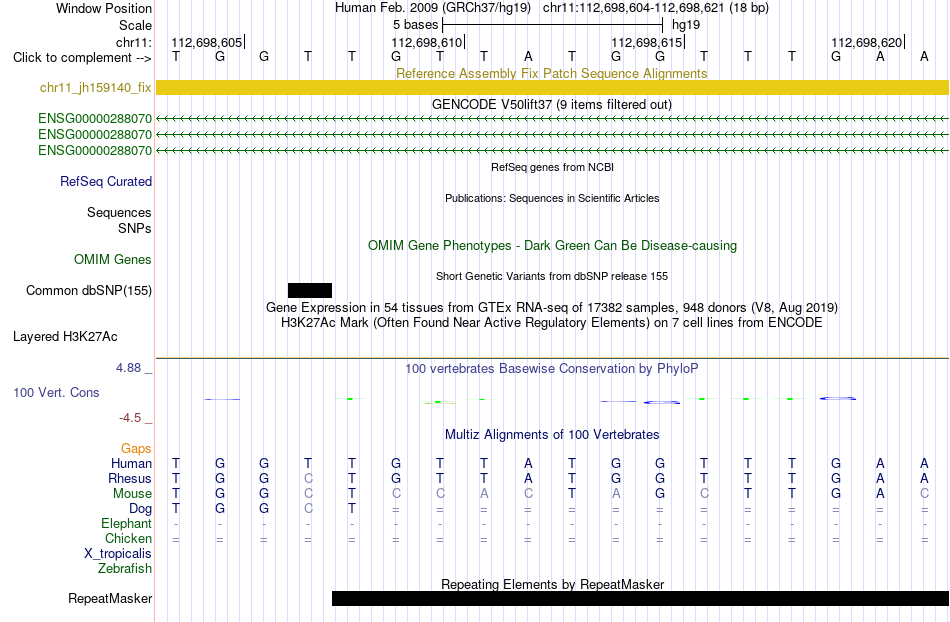Viewport: 950px width, 622px height.
Task: Click the Chicken species row label
Action: coord(128,538)
